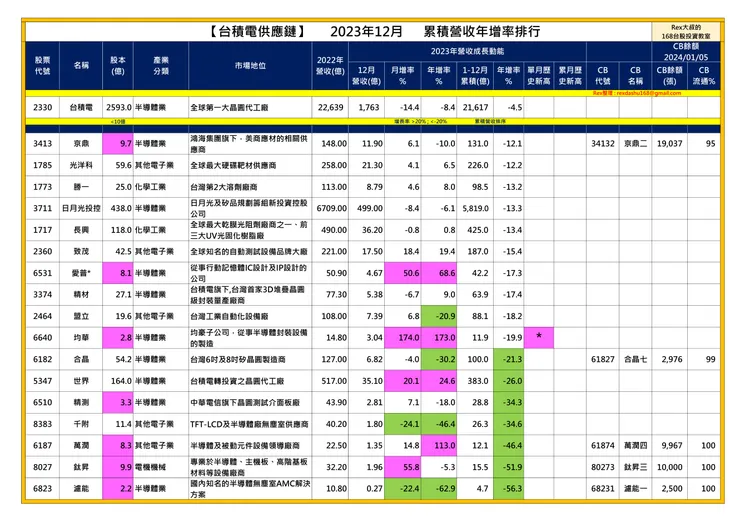Select the 12月營收(億) column header

point(366,76)
